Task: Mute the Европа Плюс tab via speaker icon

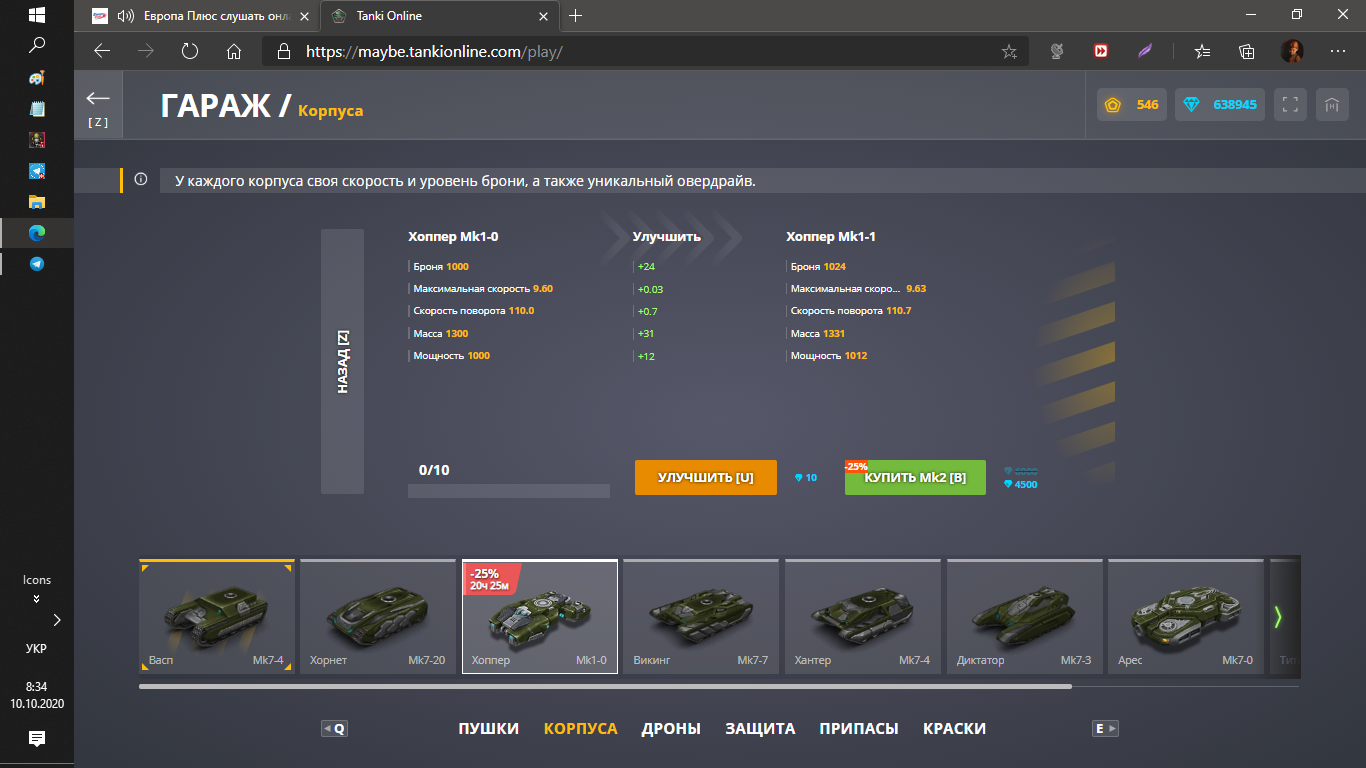Action: tap(126, 16)
